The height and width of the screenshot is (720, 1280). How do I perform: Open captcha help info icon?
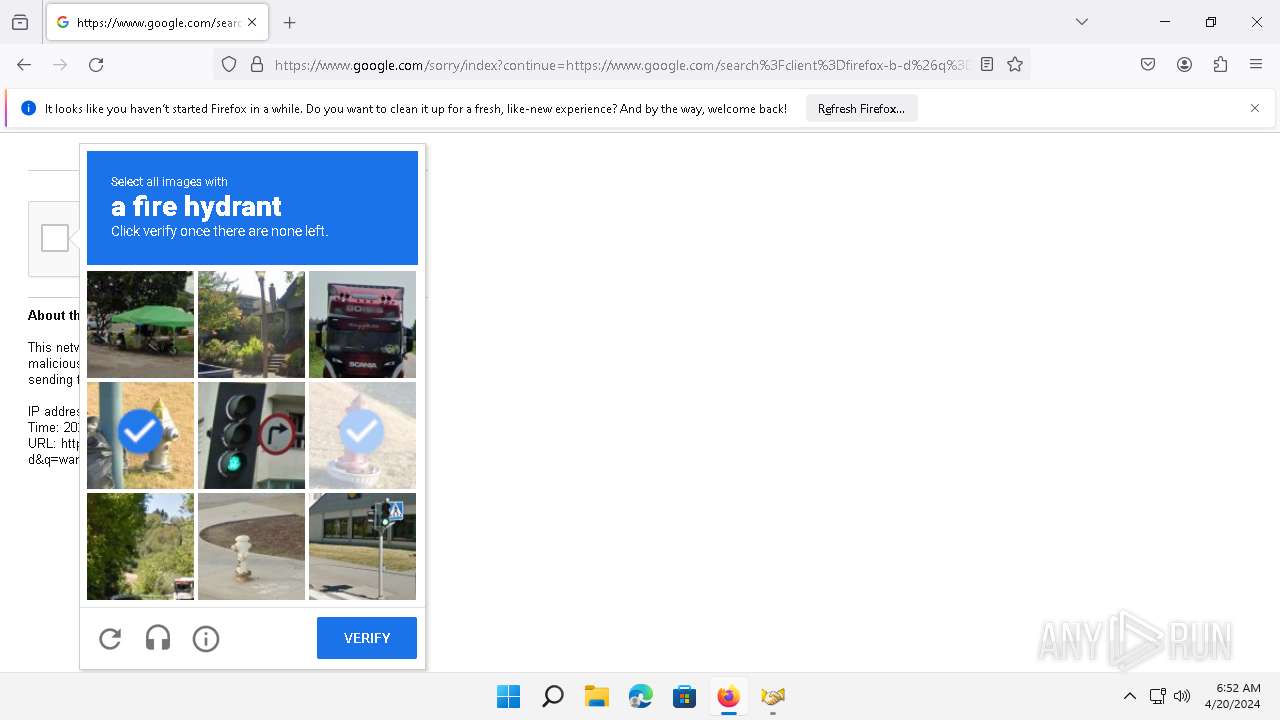click(x=206, y=638)
